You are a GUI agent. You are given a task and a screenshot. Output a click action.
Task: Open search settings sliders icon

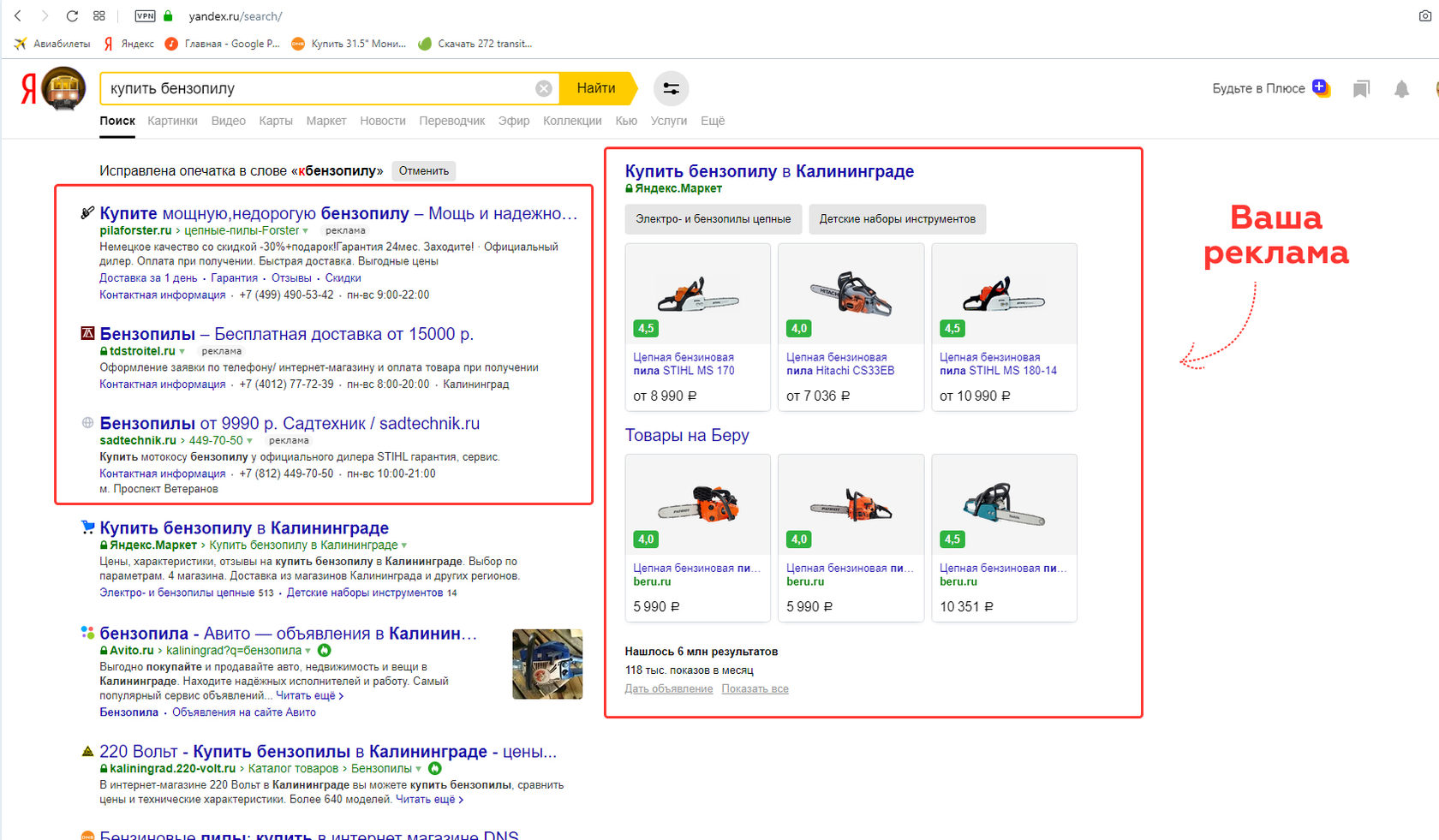(x=671, y=88)
